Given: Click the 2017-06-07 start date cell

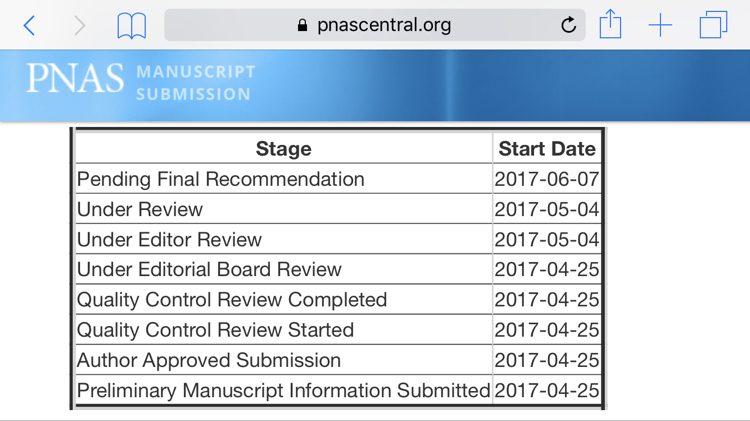Looking at the screenshot, I should pos(547,180).
